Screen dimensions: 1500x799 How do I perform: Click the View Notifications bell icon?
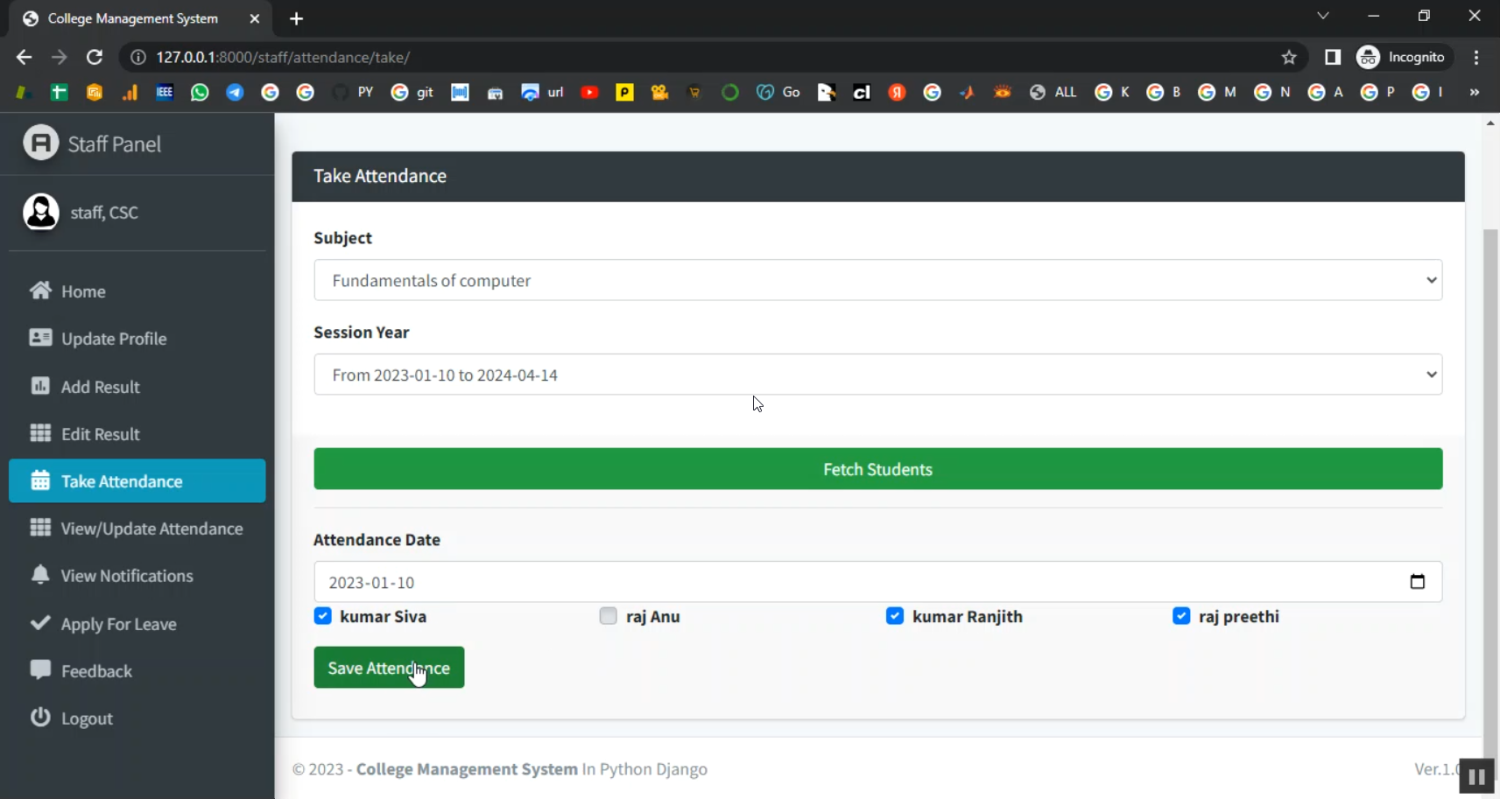[40, 575]
